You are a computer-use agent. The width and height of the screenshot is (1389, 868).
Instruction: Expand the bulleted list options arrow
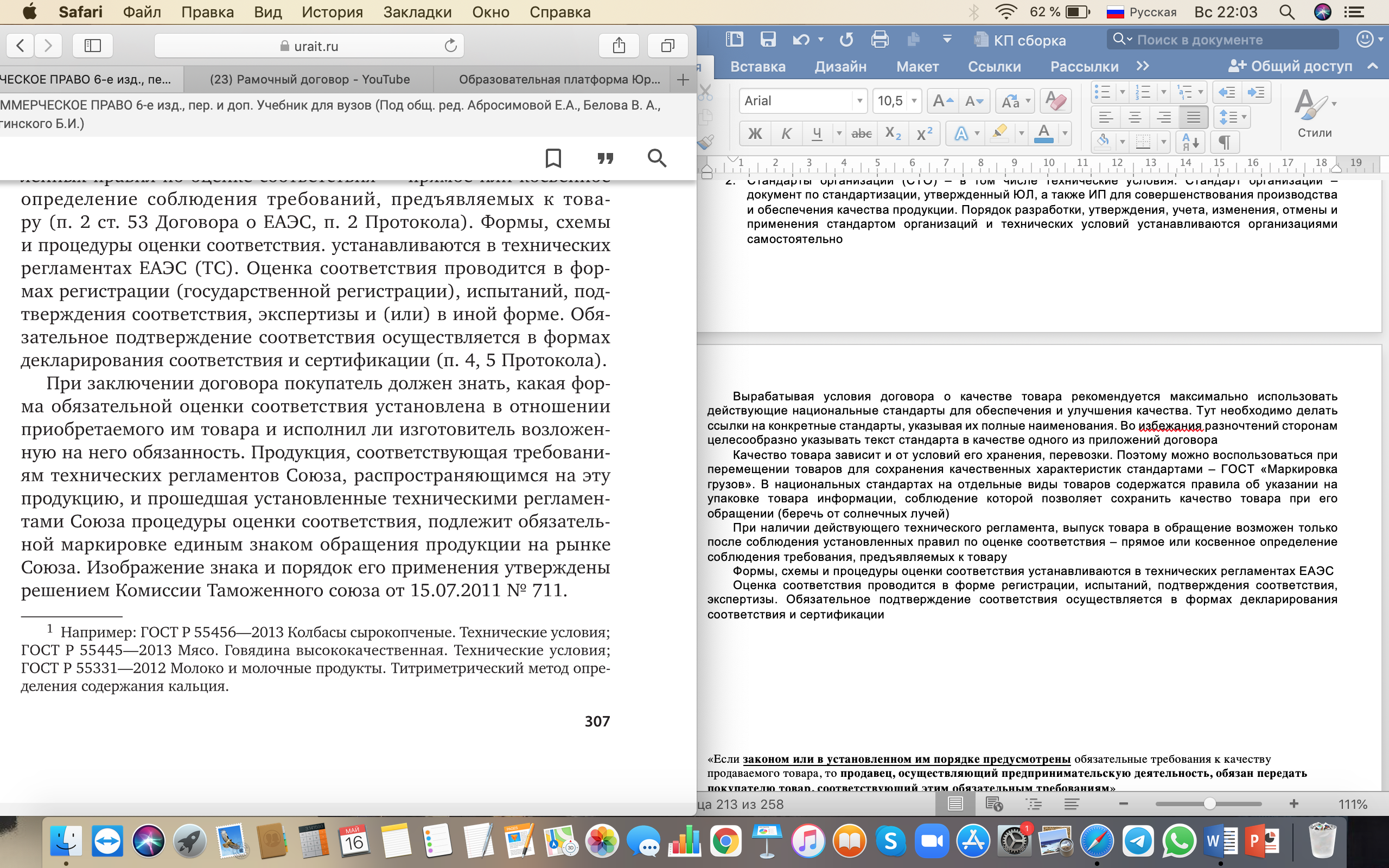coord(1122,92)
